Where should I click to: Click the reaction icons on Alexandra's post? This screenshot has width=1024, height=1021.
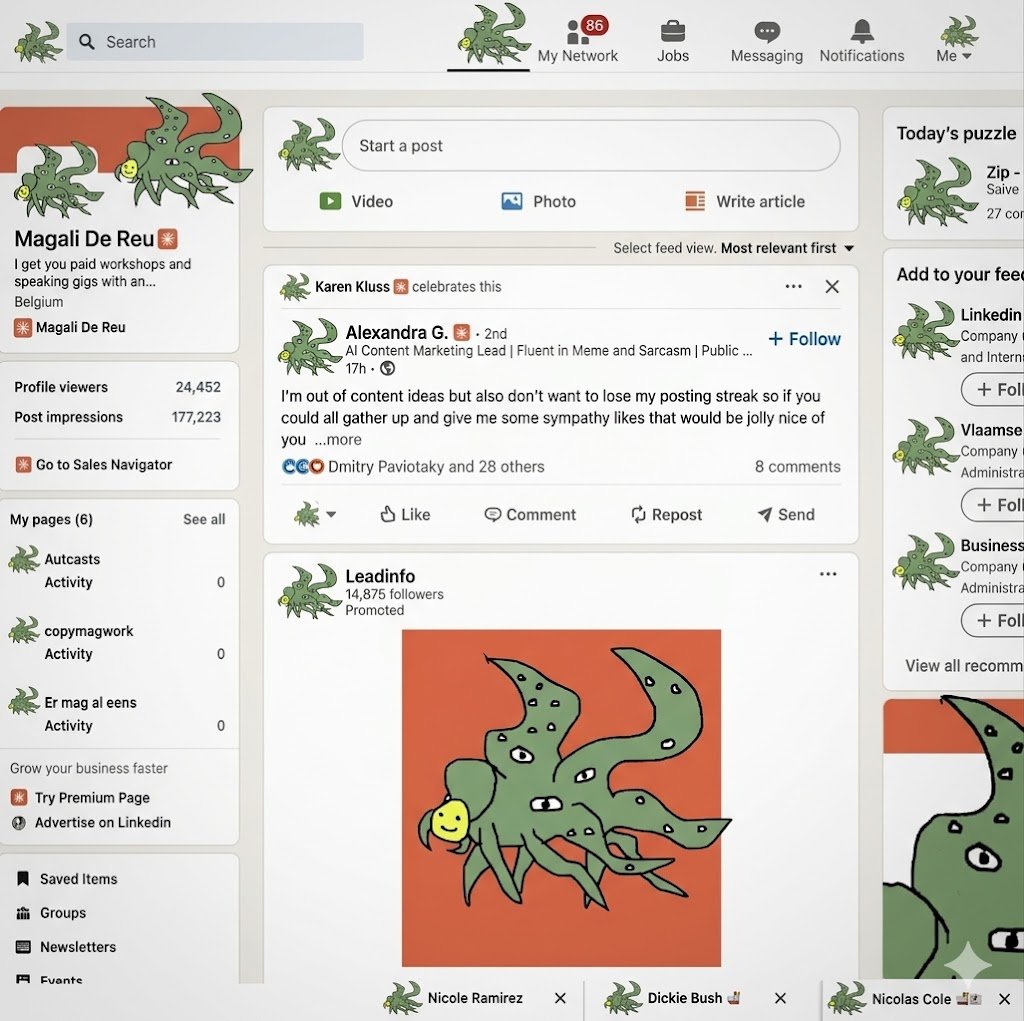click(303, 466)
